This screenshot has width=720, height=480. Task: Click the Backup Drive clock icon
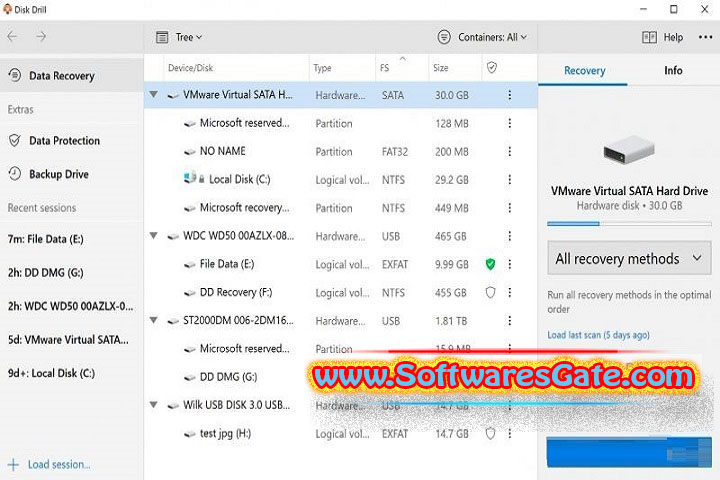15,174
